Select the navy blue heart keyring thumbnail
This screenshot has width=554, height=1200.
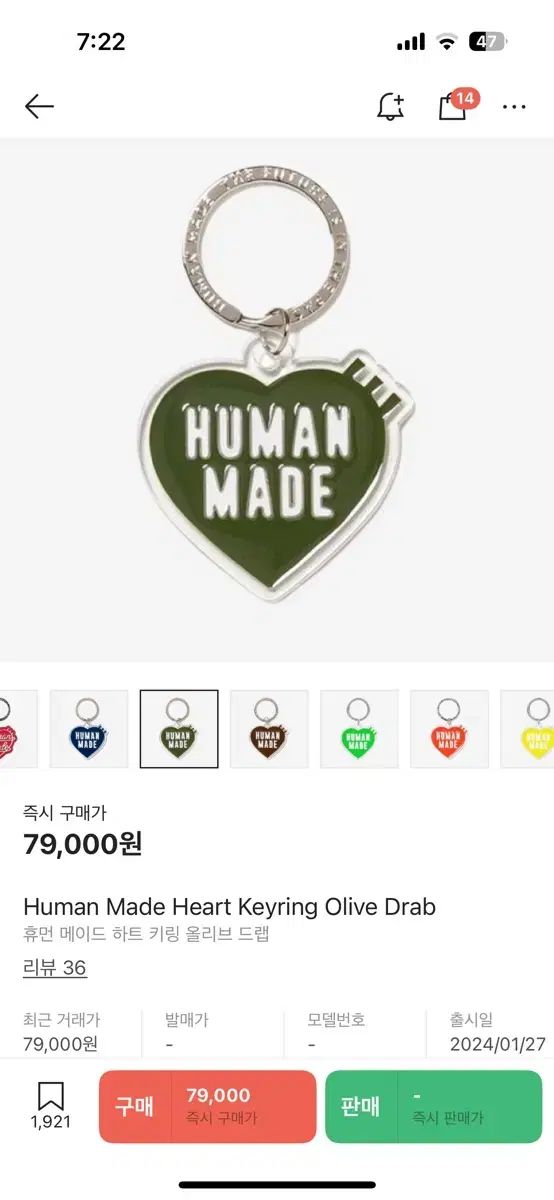89,729
